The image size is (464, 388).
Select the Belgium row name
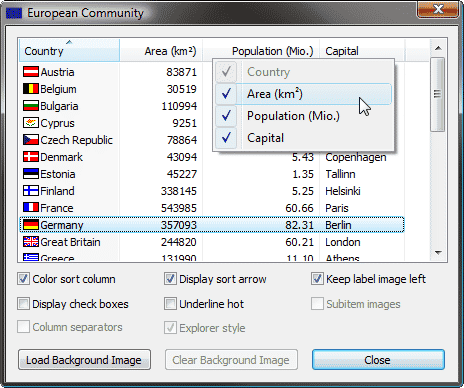[x=58, y=89]
